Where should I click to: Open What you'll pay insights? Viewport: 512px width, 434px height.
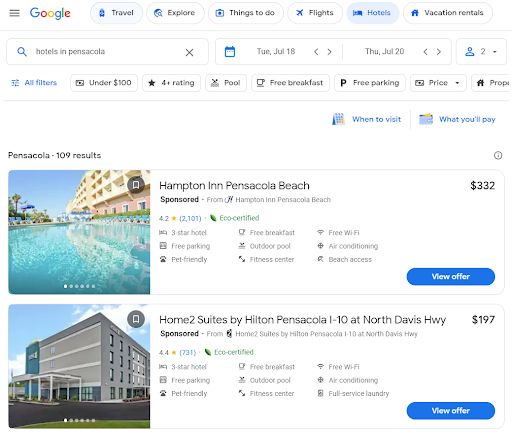point(457,119)
